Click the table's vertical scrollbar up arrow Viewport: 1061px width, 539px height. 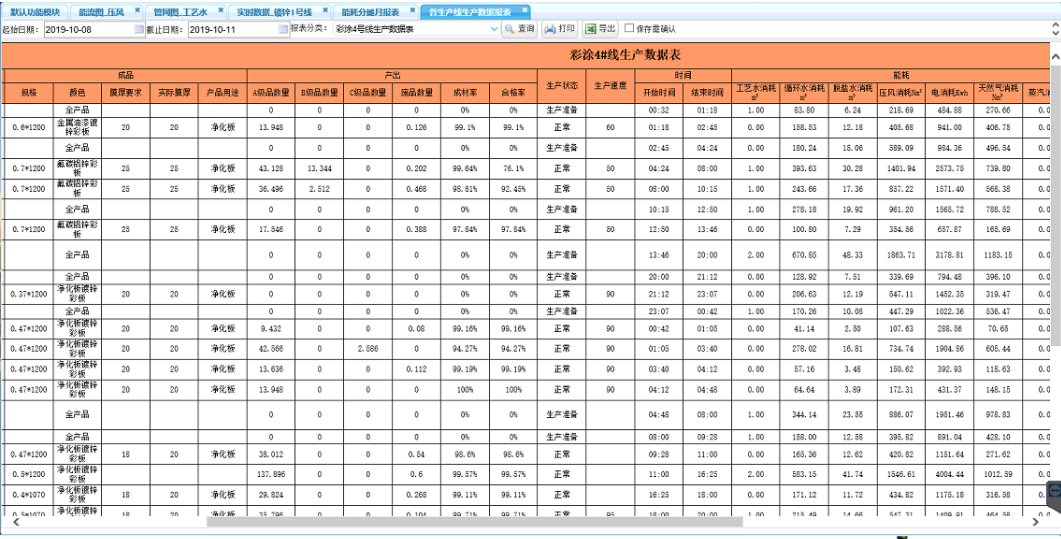(x=1054, y=58)
